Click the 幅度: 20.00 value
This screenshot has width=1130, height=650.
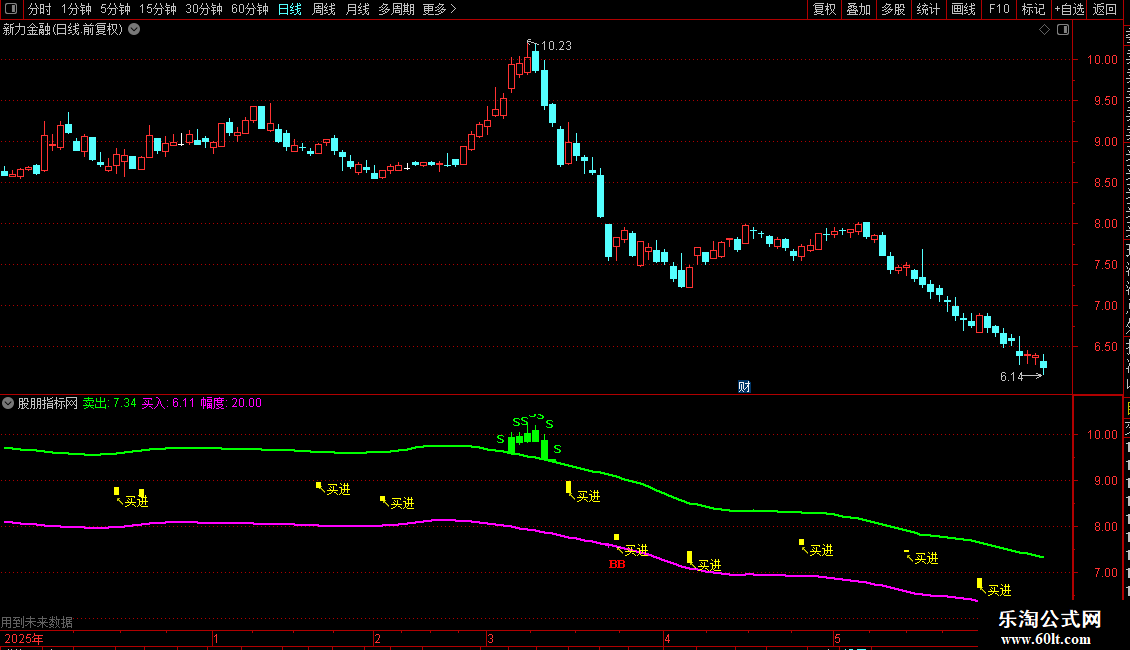(x=231, y=404)
